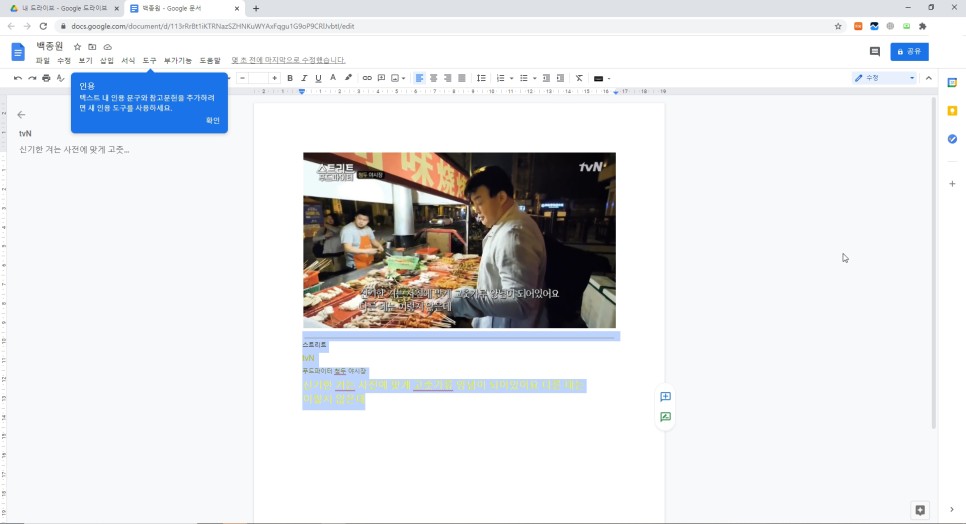The height and width of the screenshot is (524, 966).
Task: Expand numbered list style options
Action: pyautogui.click(x=511, y=78)
